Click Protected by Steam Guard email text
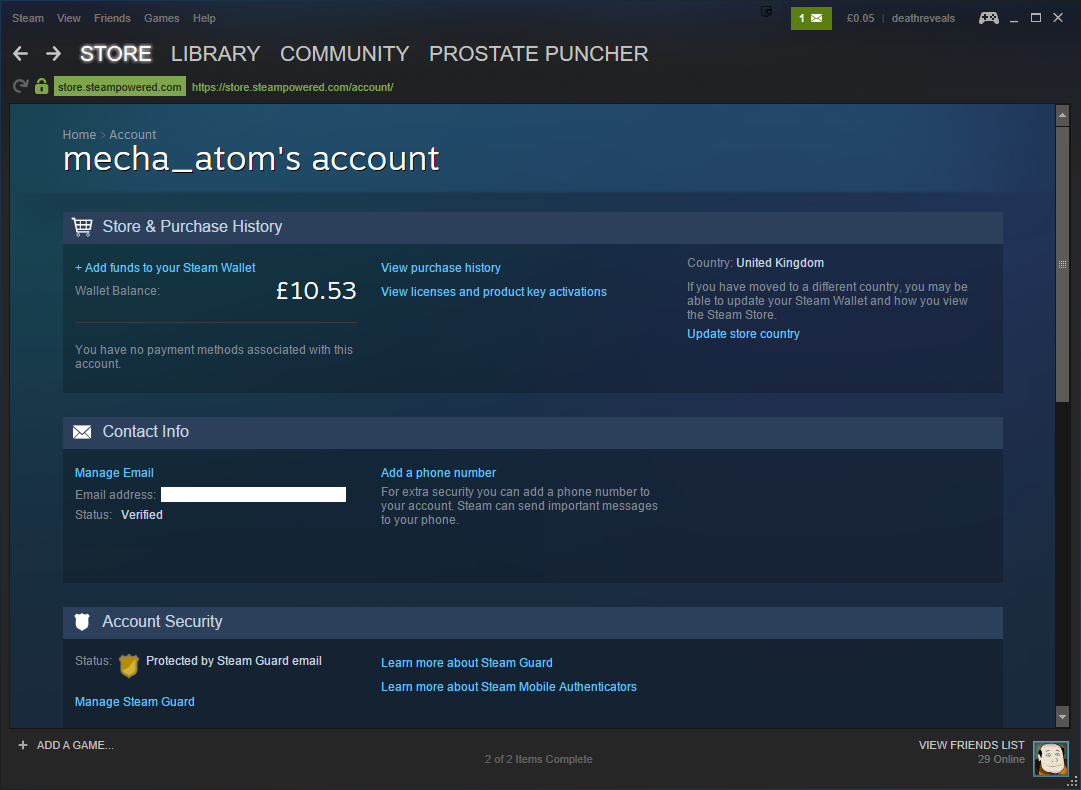1081x790 pixels. 234,661
